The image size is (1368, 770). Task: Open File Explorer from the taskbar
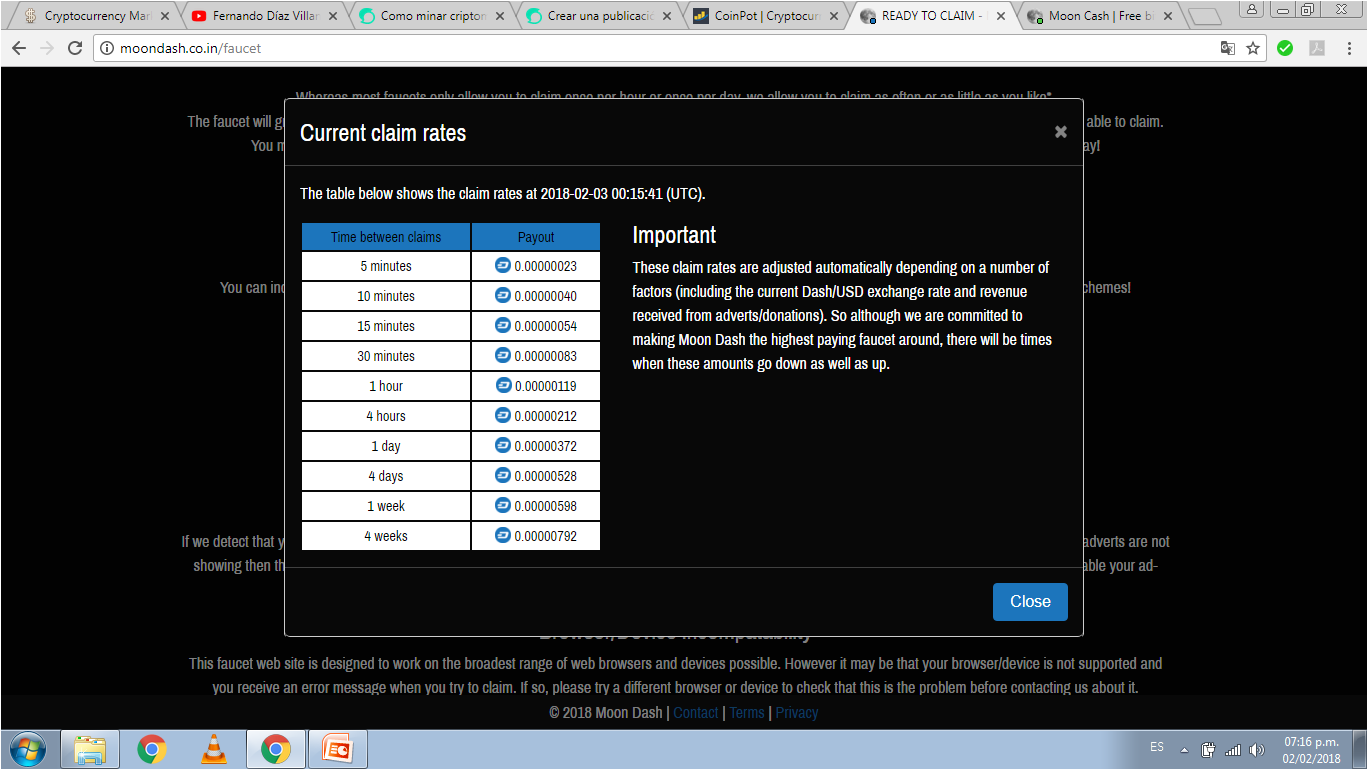[91, 749]
